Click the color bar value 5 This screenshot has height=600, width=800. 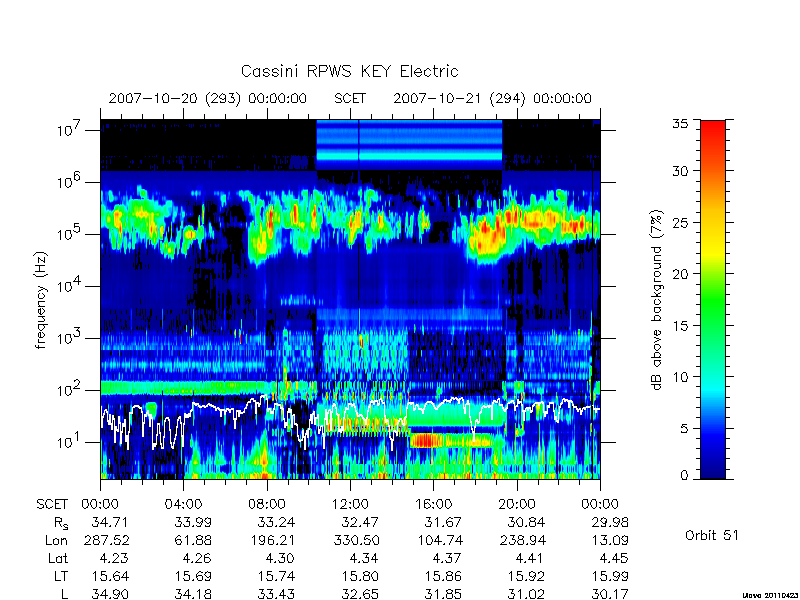684,429
